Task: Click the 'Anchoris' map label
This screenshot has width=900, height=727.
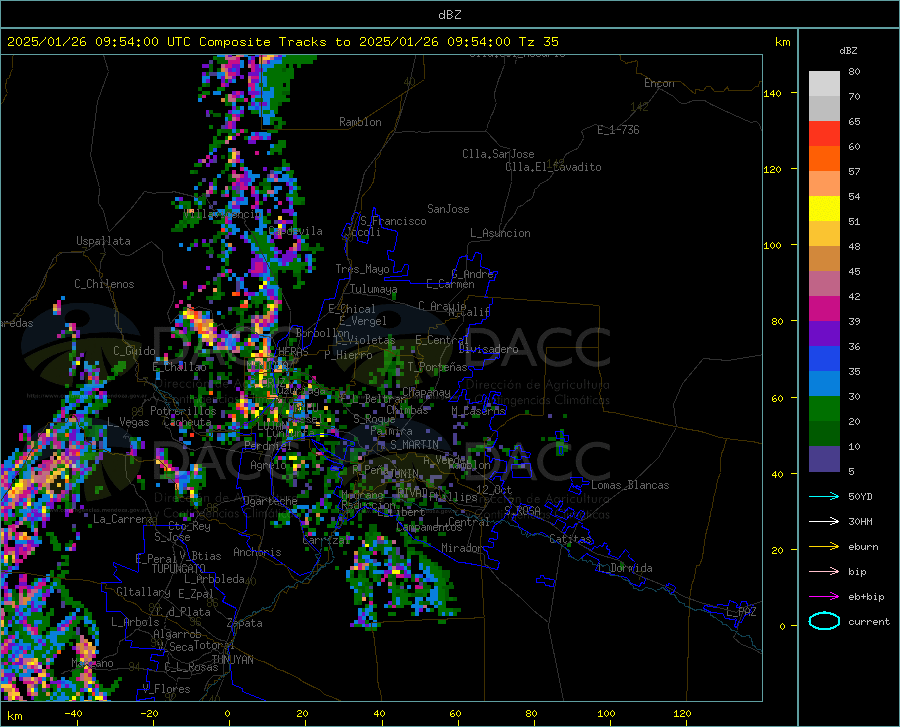Action: coord(257,552)
